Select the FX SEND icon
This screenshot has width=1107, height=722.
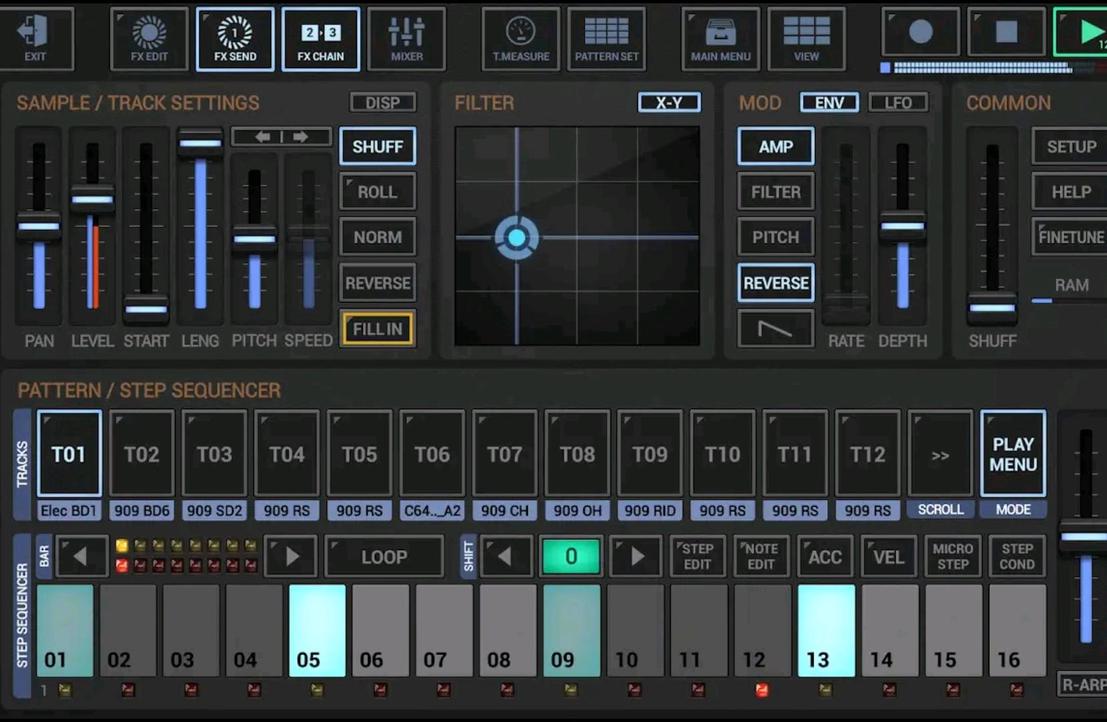click(236, 38)
